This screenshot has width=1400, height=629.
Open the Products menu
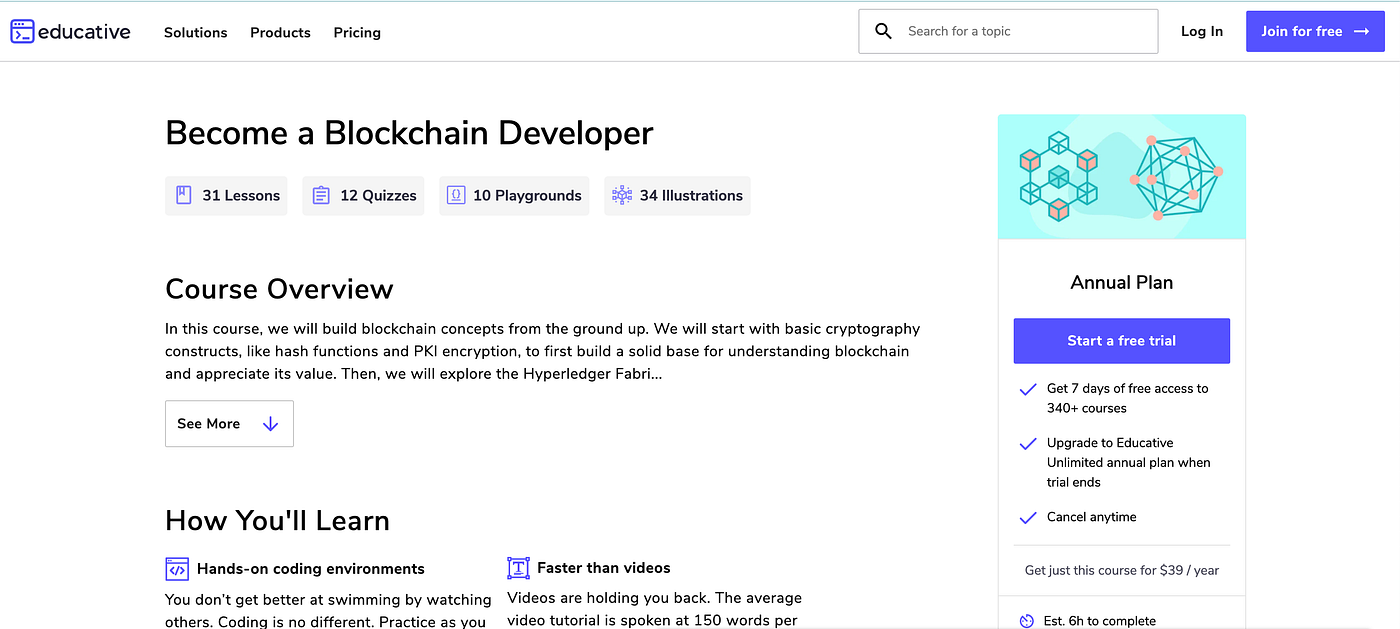[280, 32]
